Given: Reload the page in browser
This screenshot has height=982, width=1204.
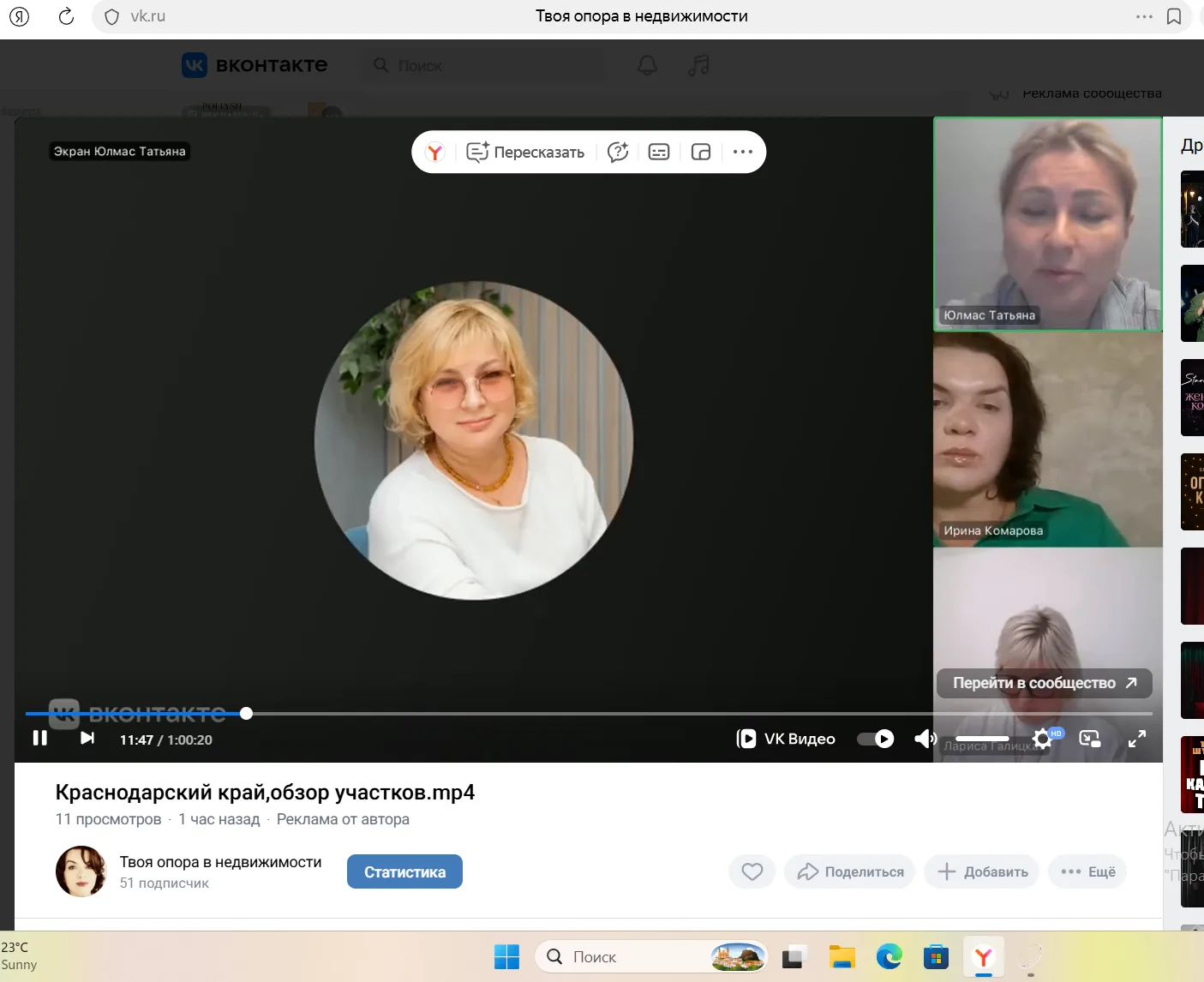Looking at the screenshot, I should (66, 16).
